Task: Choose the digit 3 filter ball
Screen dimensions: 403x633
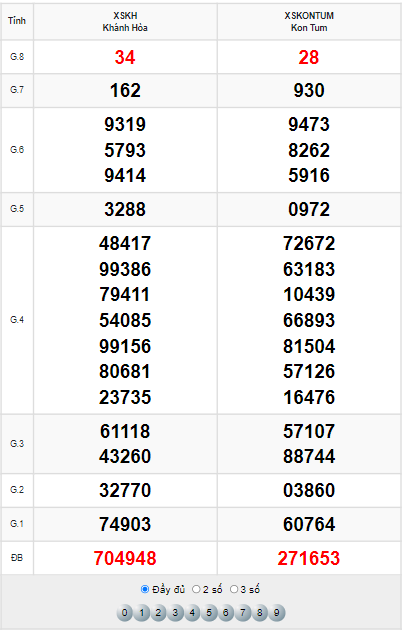Action: pyautogui.click(x=176, y=612)
